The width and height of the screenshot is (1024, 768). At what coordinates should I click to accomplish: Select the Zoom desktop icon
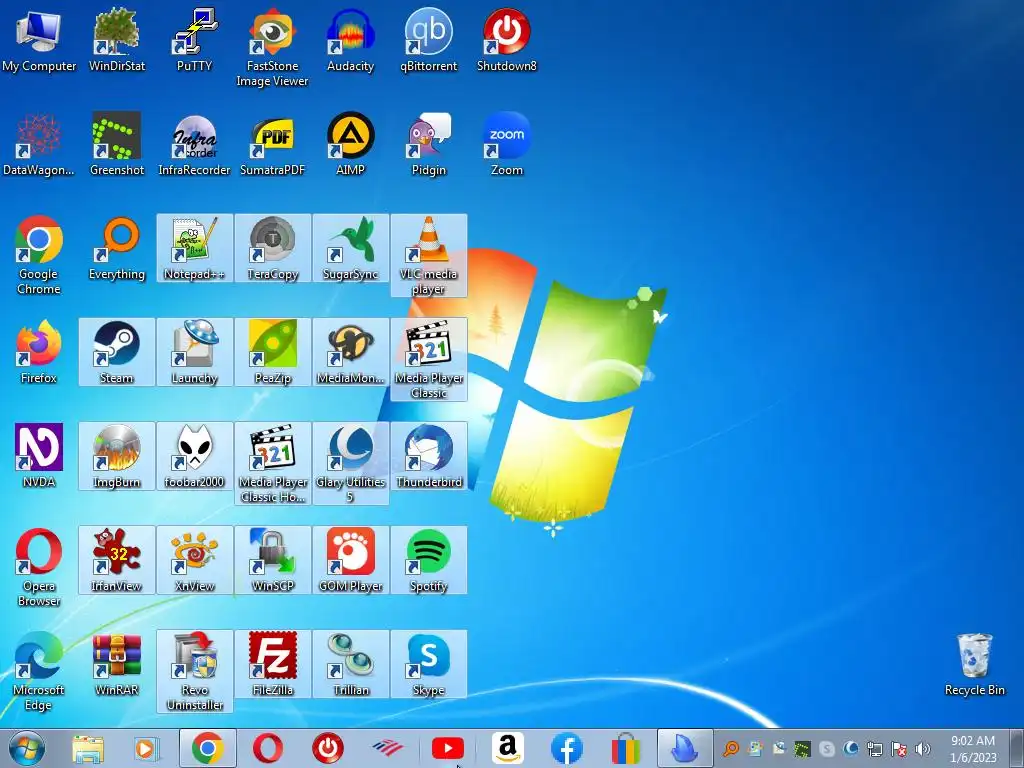pos(507,144)
